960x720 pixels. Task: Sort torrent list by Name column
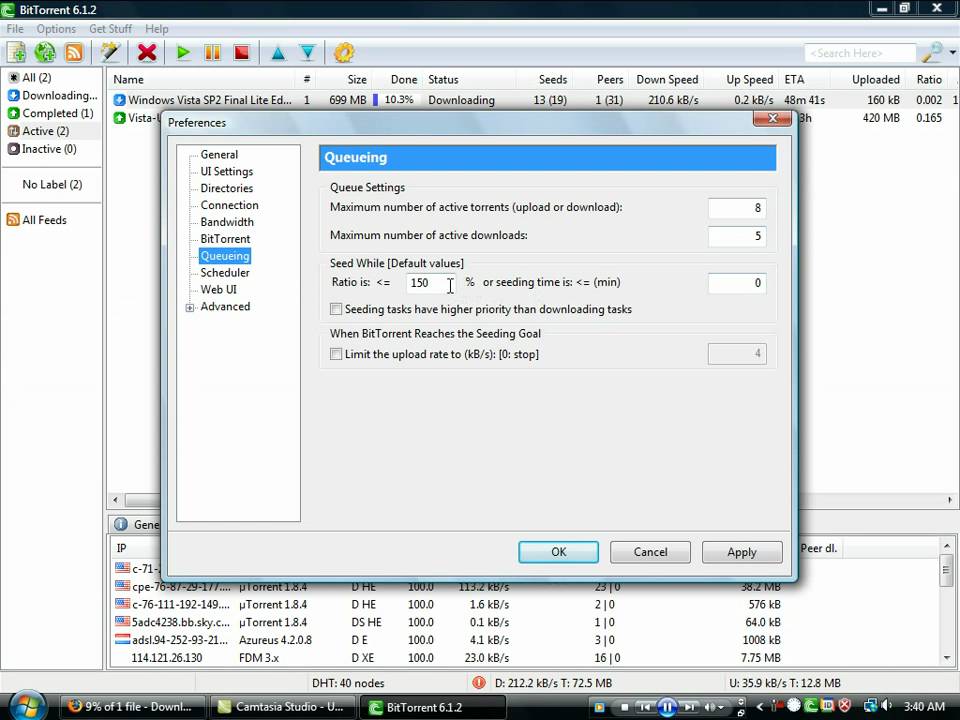(202, 80)
